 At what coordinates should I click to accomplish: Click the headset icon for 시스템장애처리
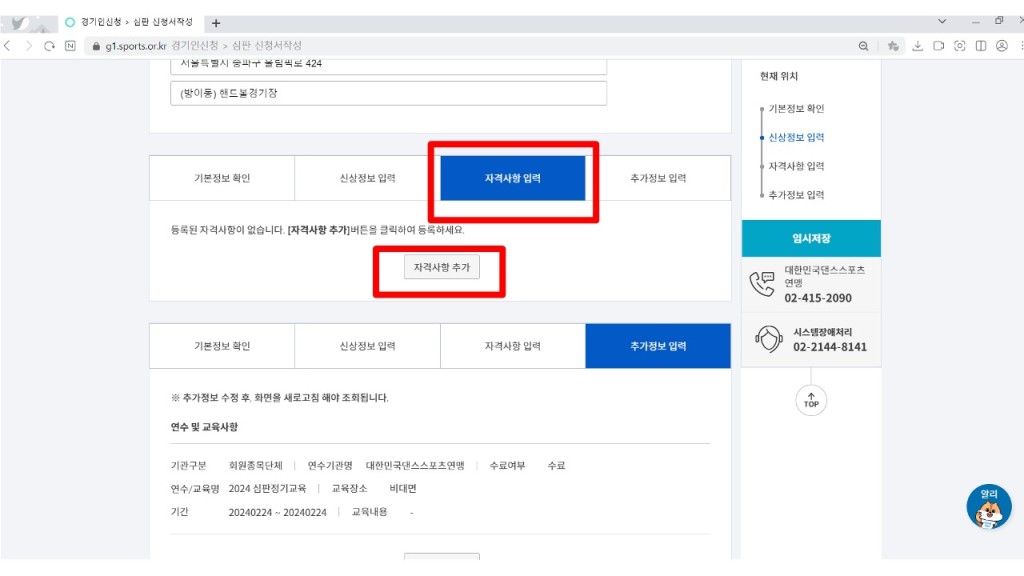pyautogui.click(x=767, y=339)
